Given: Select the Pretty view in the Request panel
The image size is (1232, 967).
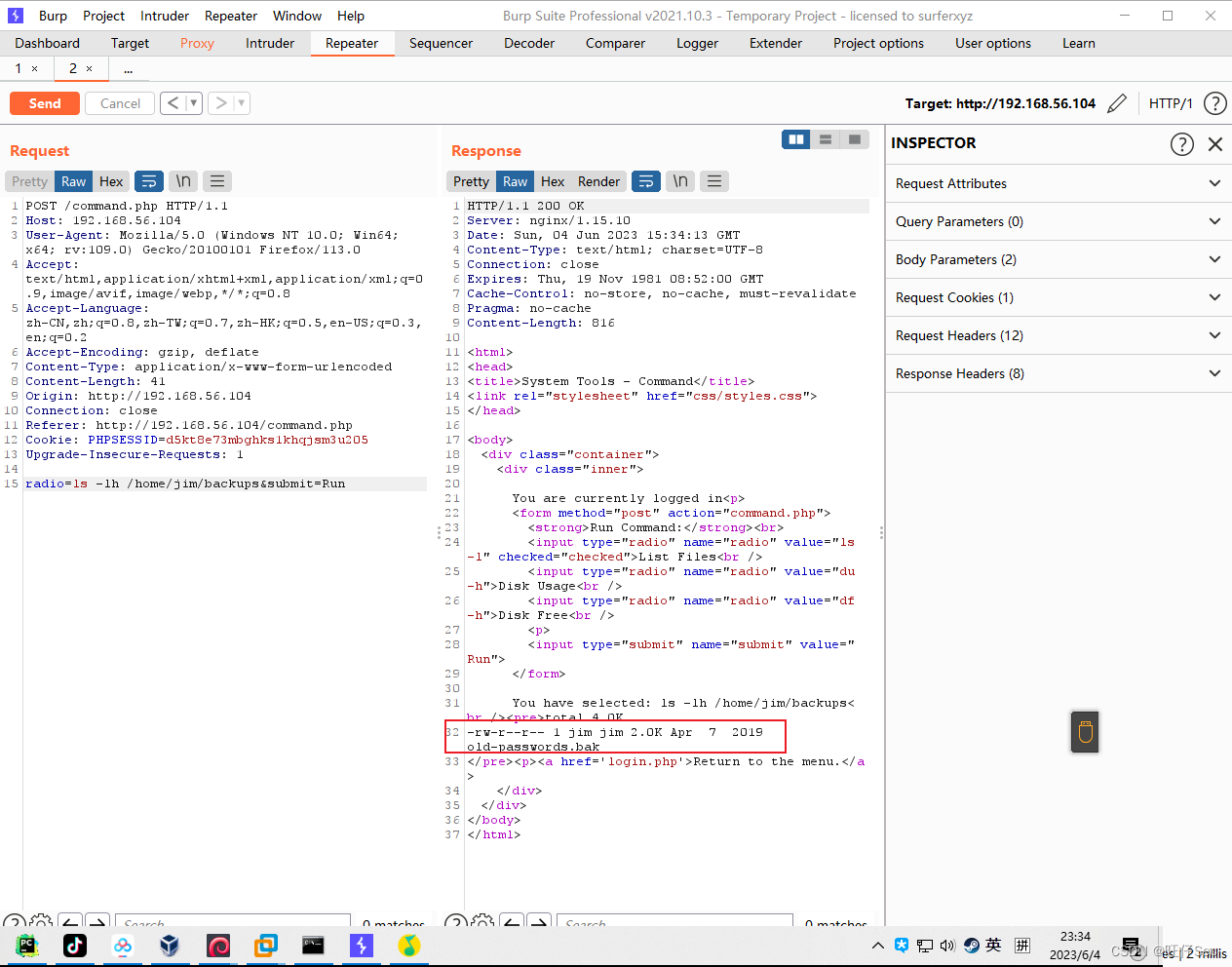Looking at the screenshot, I should (x=29, y=181).
